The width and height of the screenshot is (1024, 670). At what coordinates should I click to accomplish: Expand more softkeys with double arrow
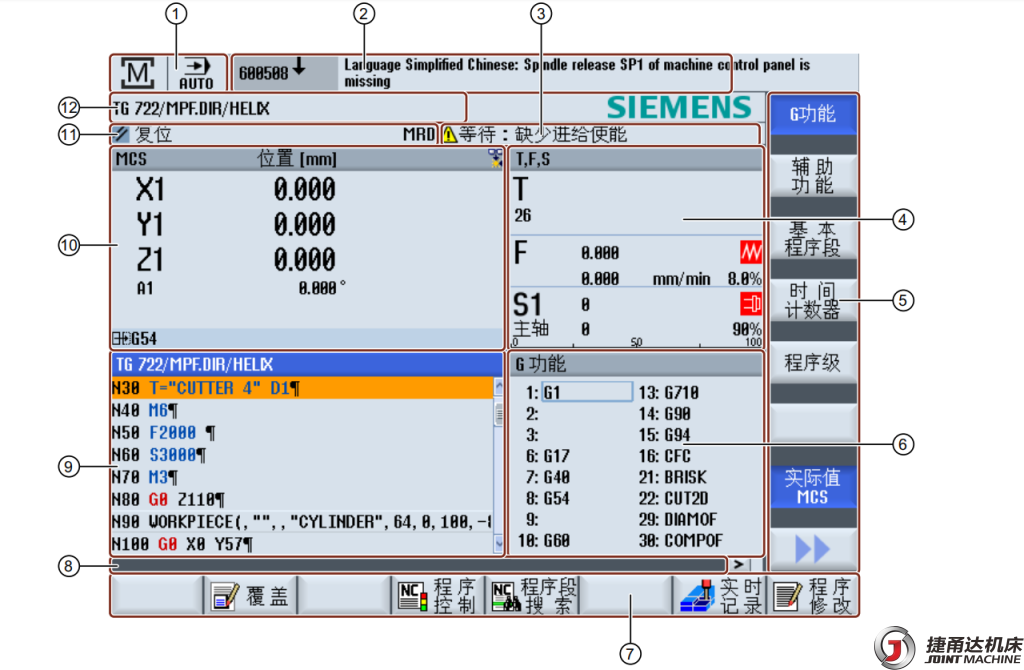(812, 551)
